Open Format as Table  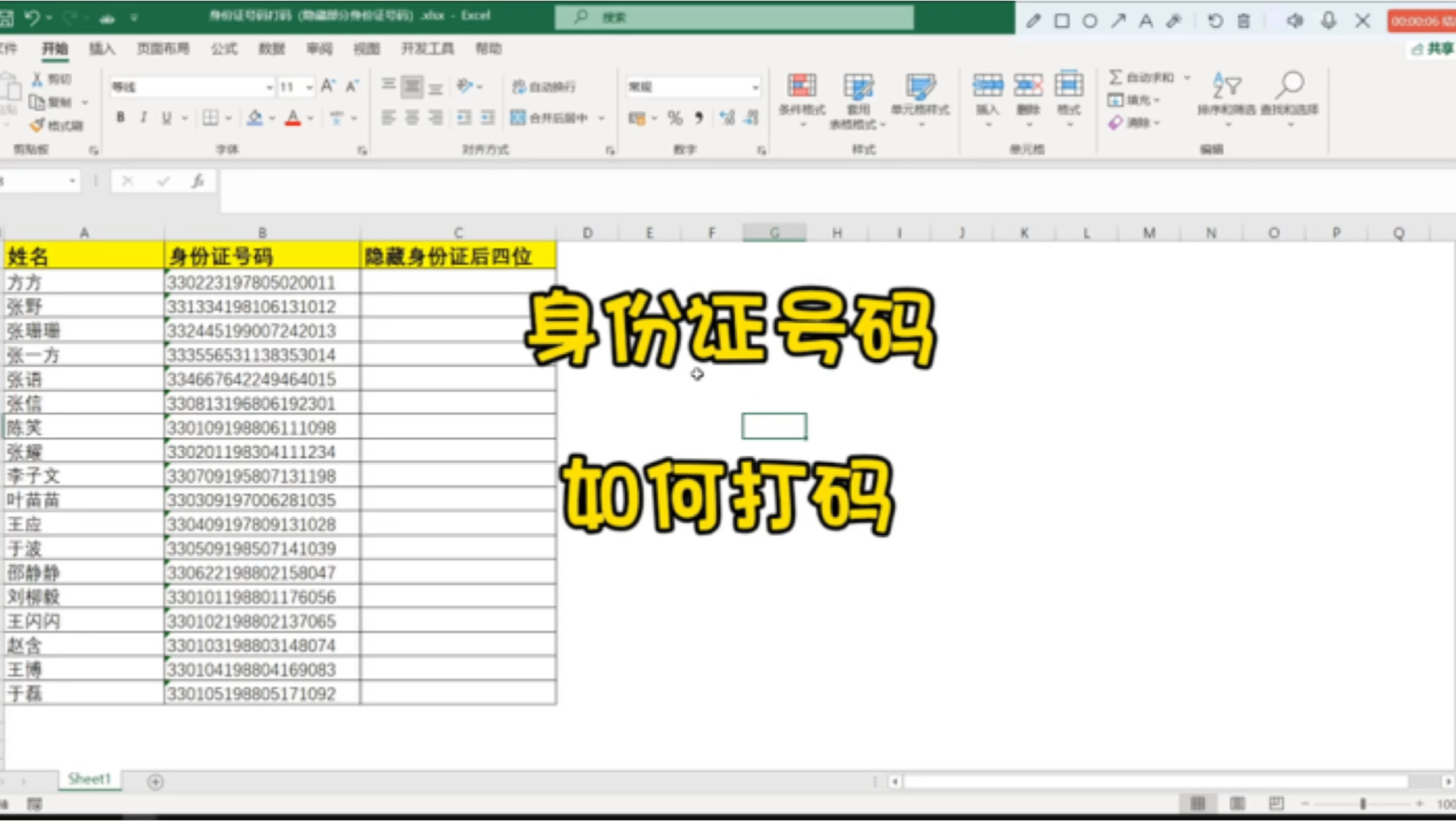[858, 99]
